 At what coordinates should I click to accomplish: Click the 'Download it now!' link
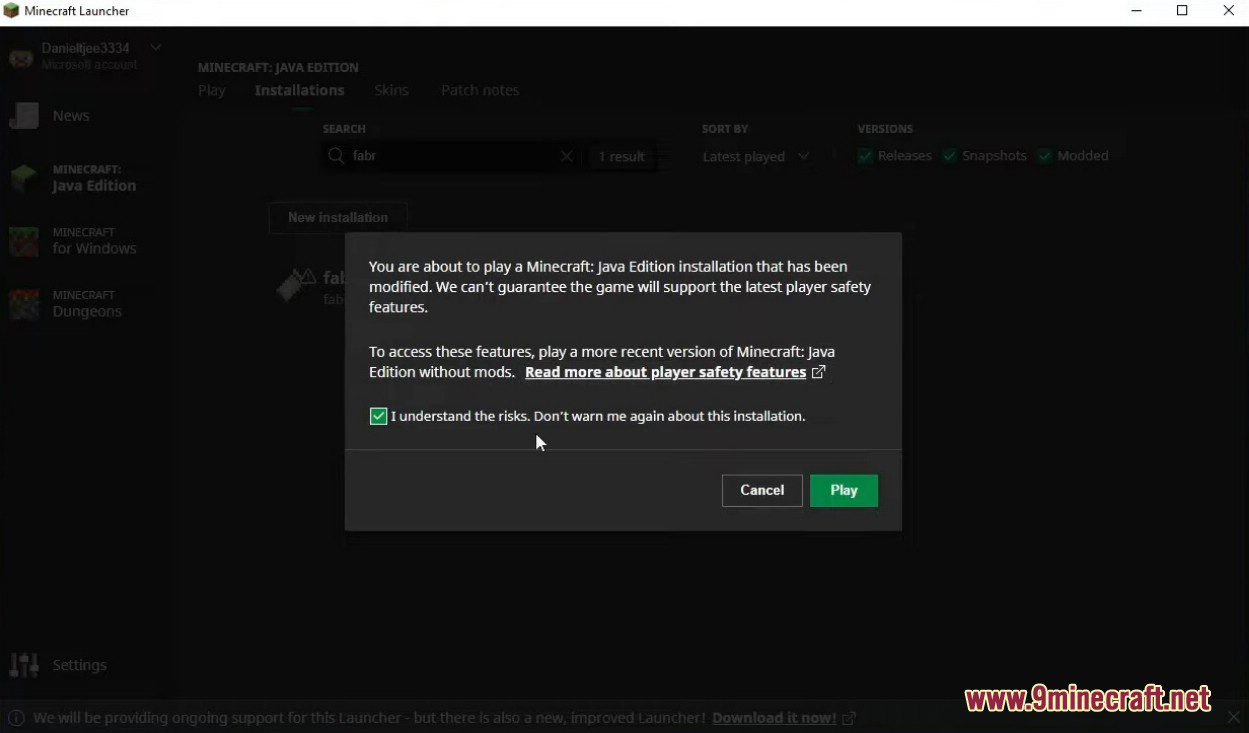[774, 718]
